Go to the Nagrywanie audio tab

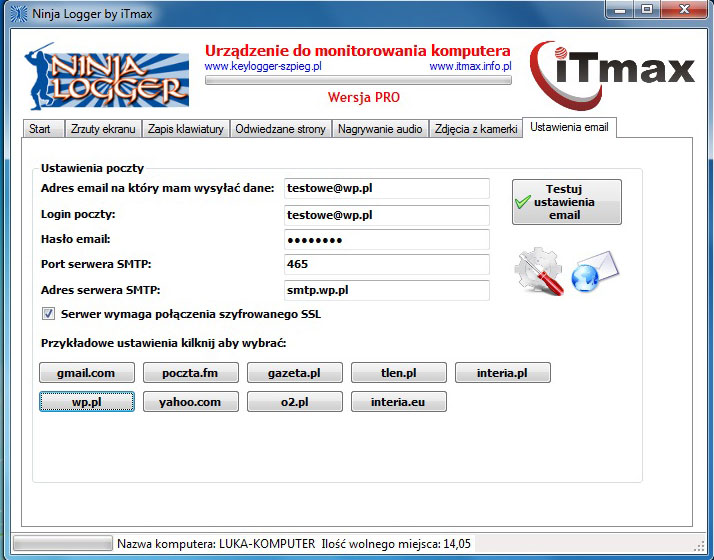click(380, 129)
